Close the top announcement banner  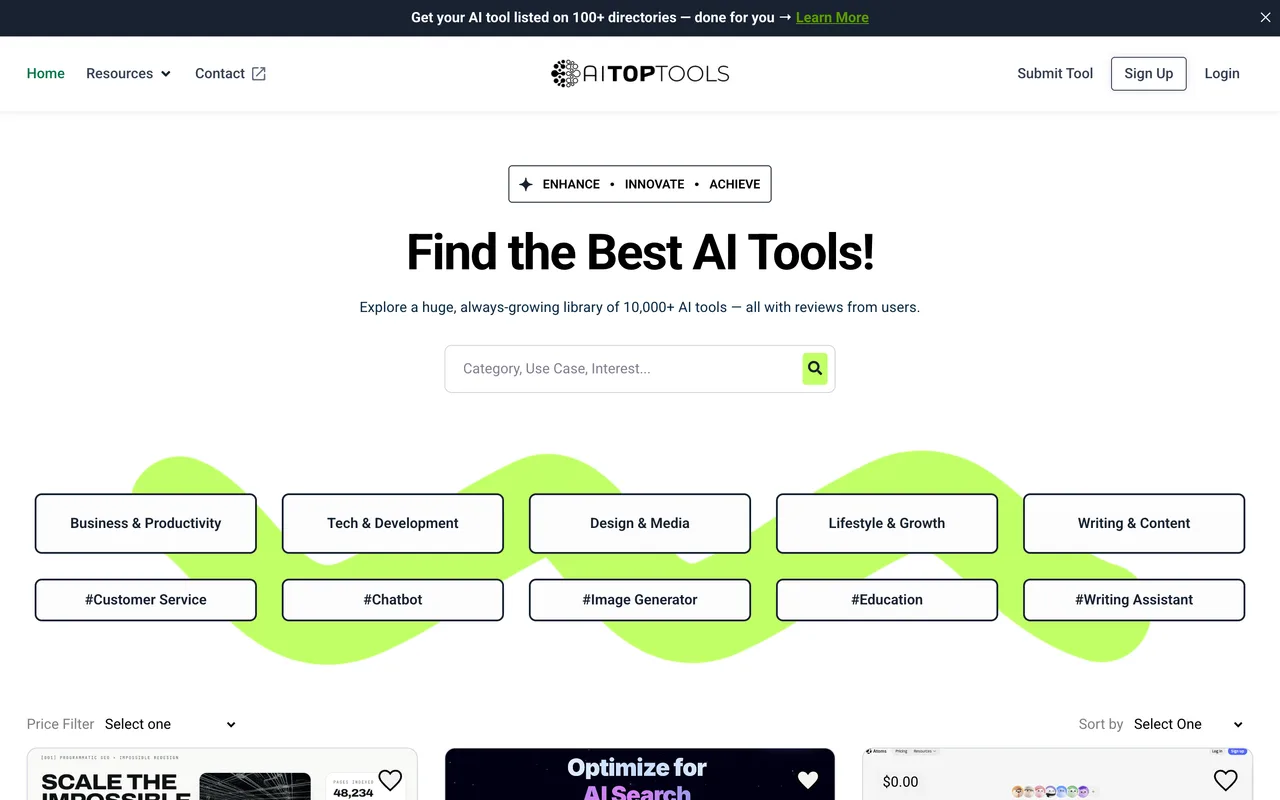tap(1265, 17)
